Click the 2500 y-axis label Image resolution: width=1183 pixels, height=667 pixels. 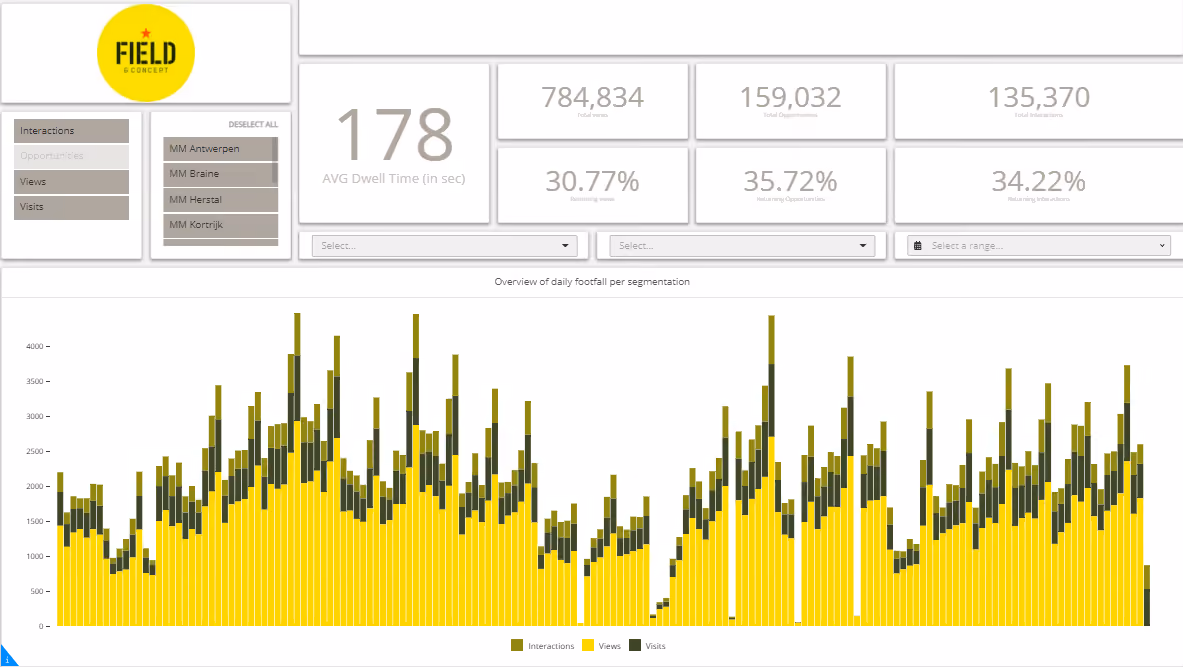tap(35, 451)
